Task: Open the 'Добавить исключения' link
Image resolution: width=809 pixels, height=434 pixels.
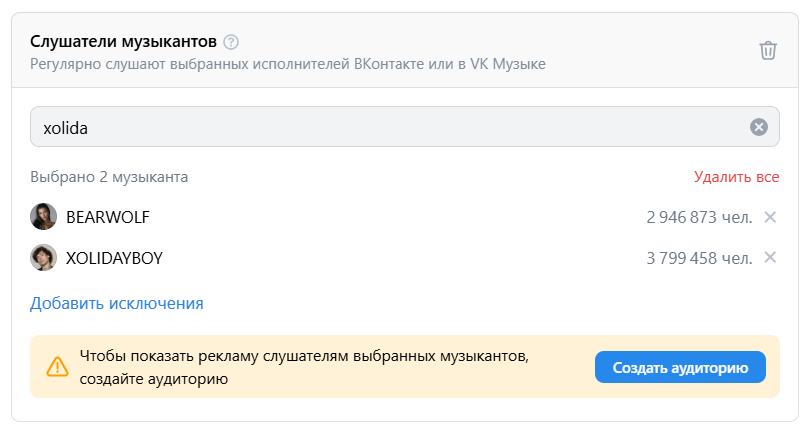Action: click(117, 303)
